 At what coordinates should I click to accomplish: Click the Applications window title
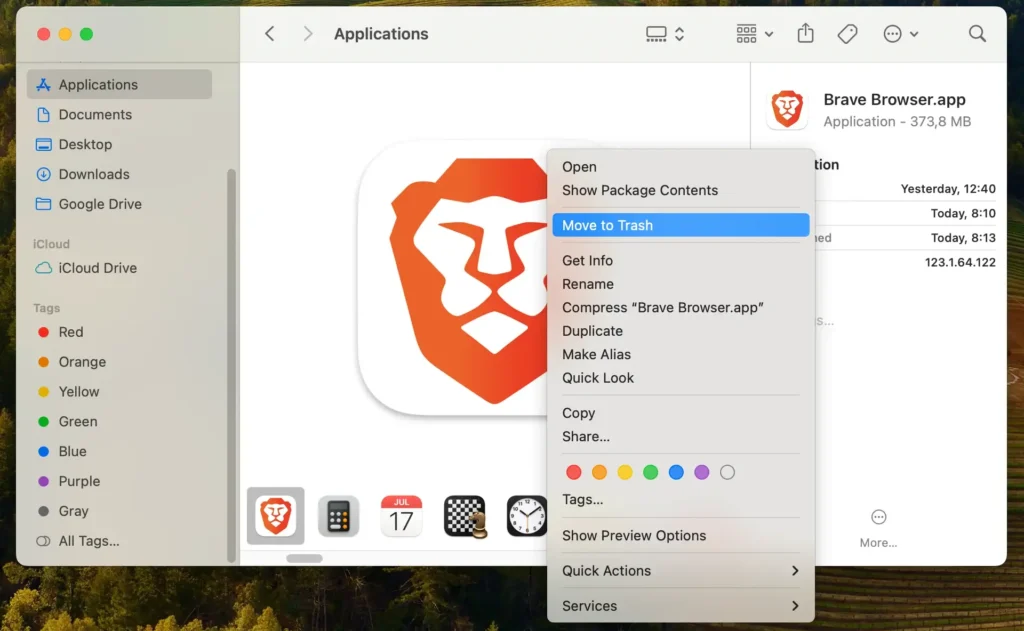point(381,34)
